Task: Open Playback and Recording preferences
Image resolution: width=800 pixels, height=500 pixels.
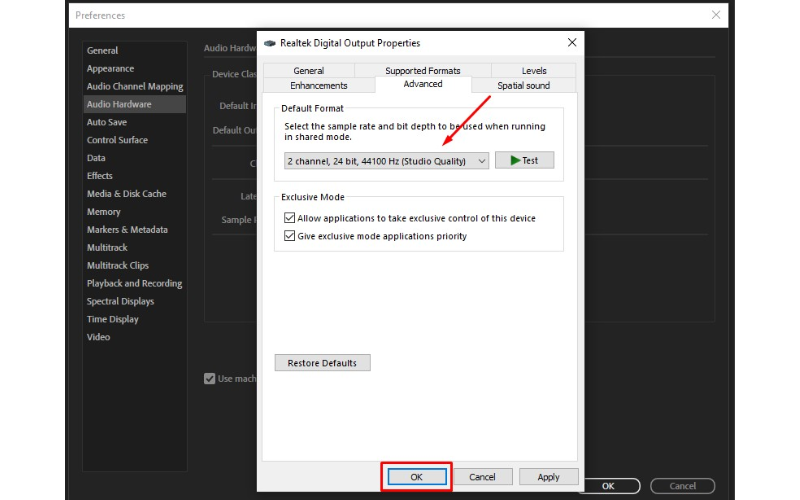Action: coord(134,283)
